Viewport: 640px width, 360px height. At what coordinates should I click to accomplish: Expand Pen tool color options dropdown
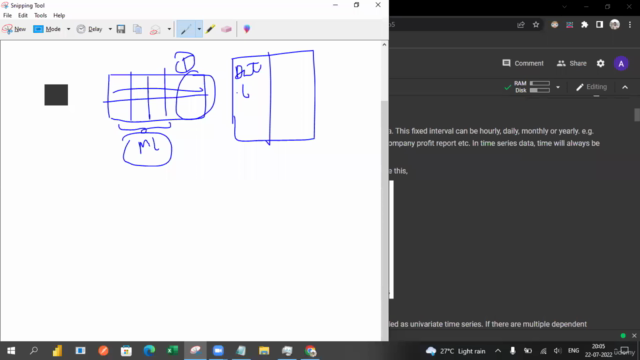(199, 29)
